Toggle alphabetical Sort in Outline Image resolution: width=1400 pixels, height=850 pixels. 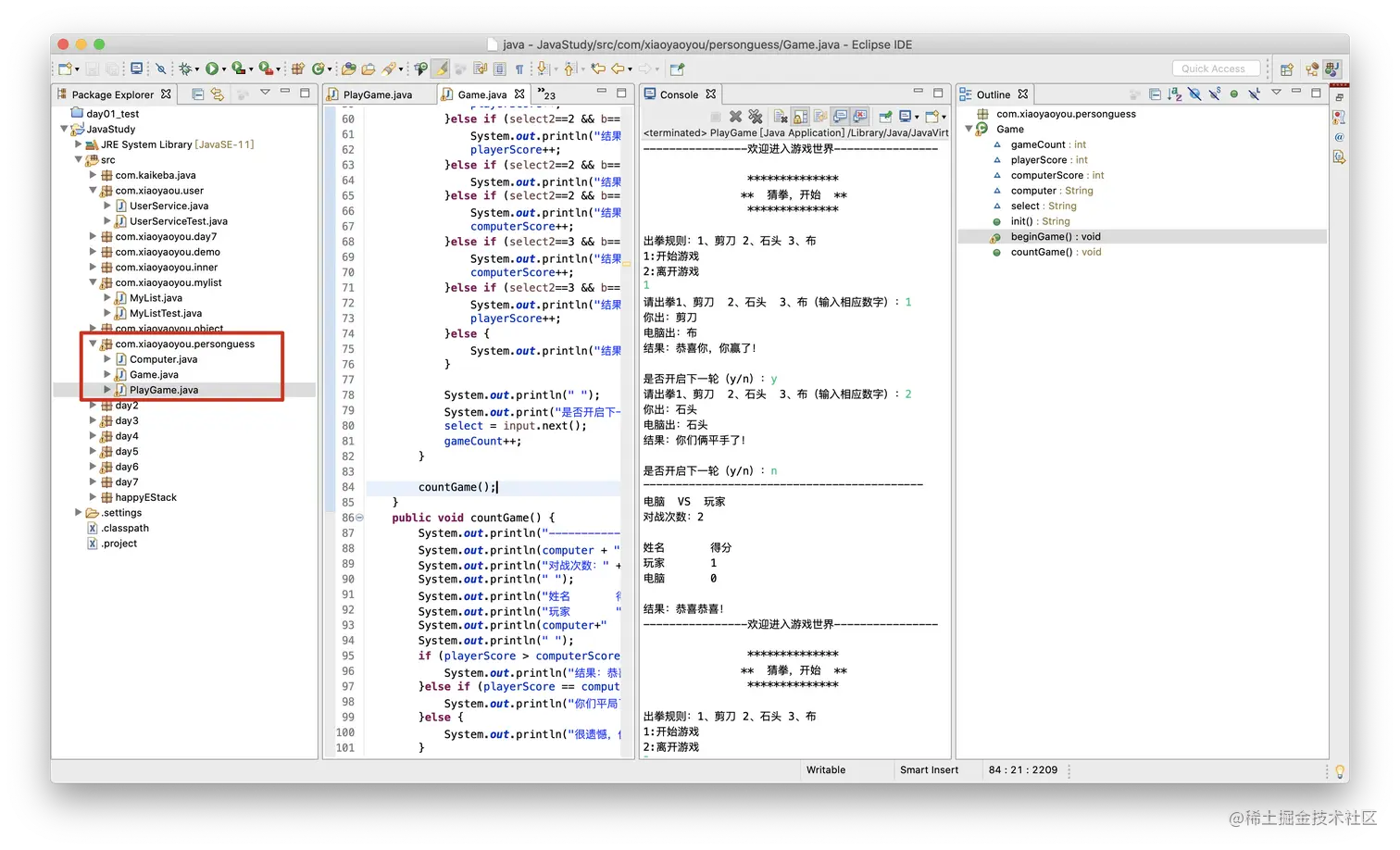(x=1174, y=94)
